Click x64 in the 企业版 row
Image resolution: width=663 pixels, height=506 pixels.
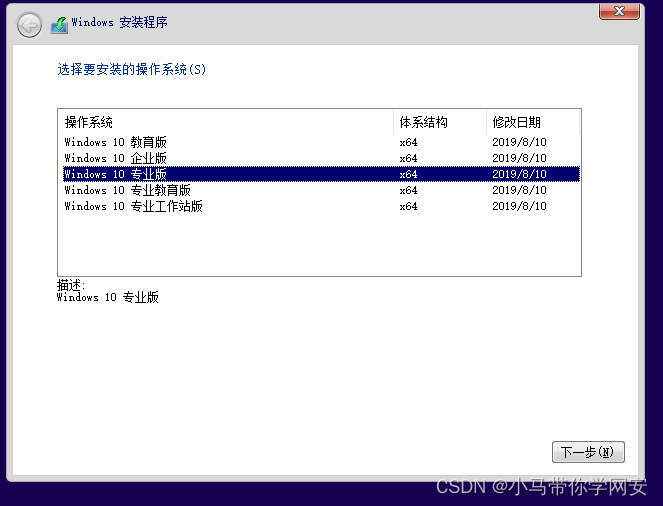click(408, 159)
